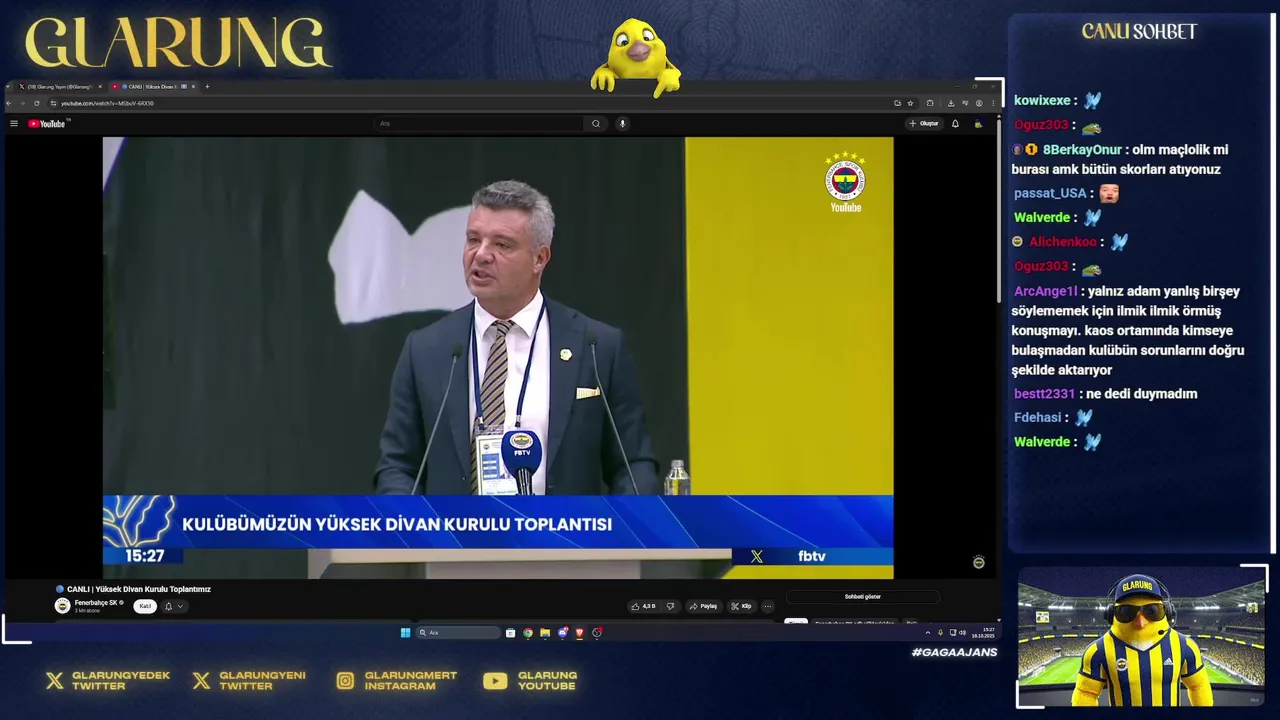Click the GLARUNGYENI Twitter handle
1280x720 pixels.
click(263, 681)
